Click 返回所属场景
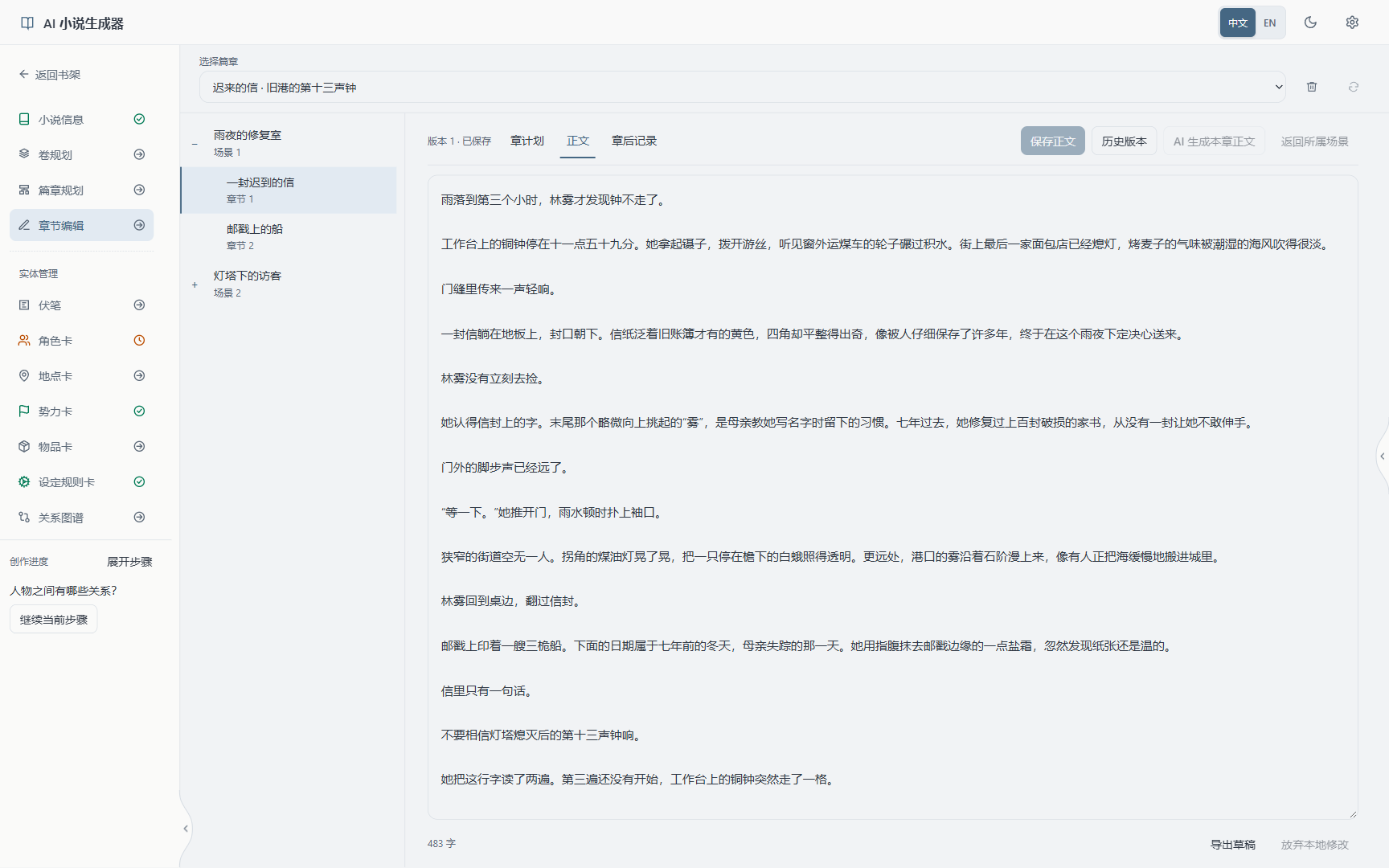The image size is (1389, 868). 1315,141
